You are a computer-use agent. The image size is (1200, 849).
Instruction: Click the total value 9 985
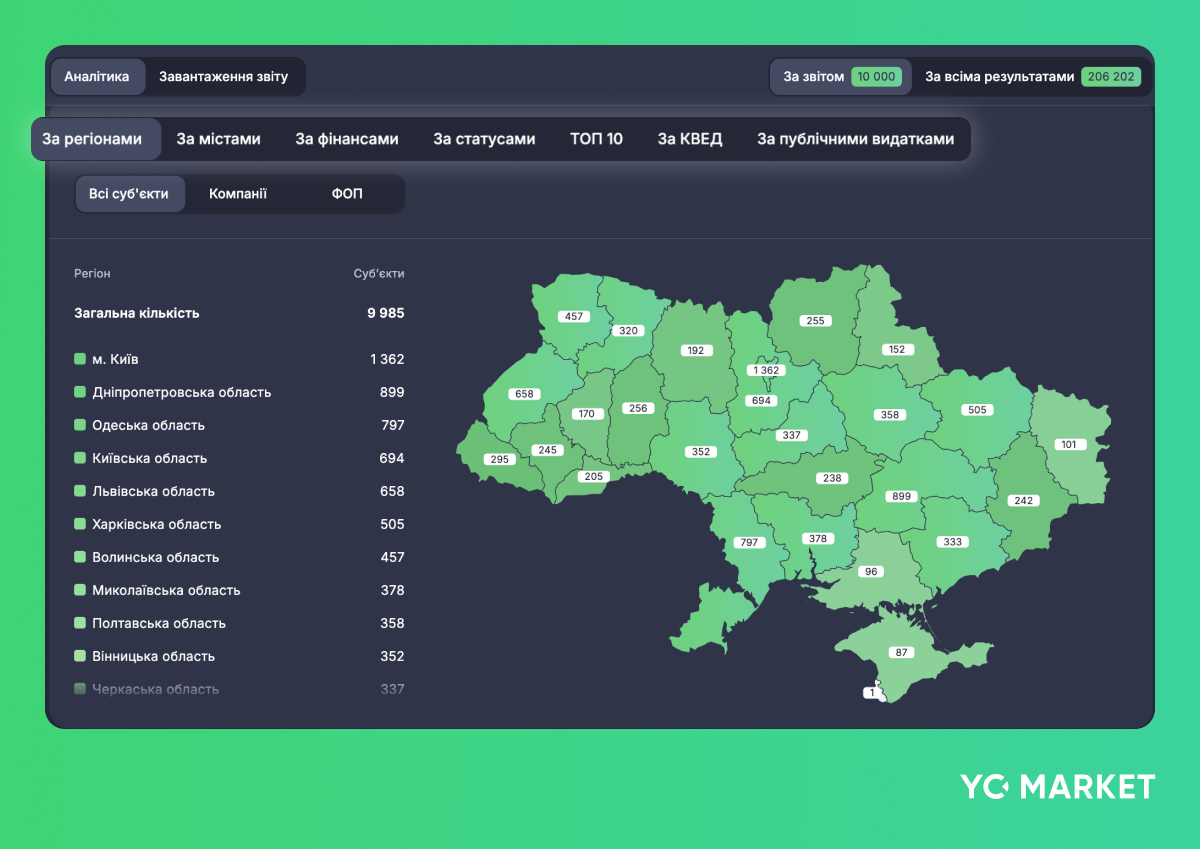[x=386, y=313]
